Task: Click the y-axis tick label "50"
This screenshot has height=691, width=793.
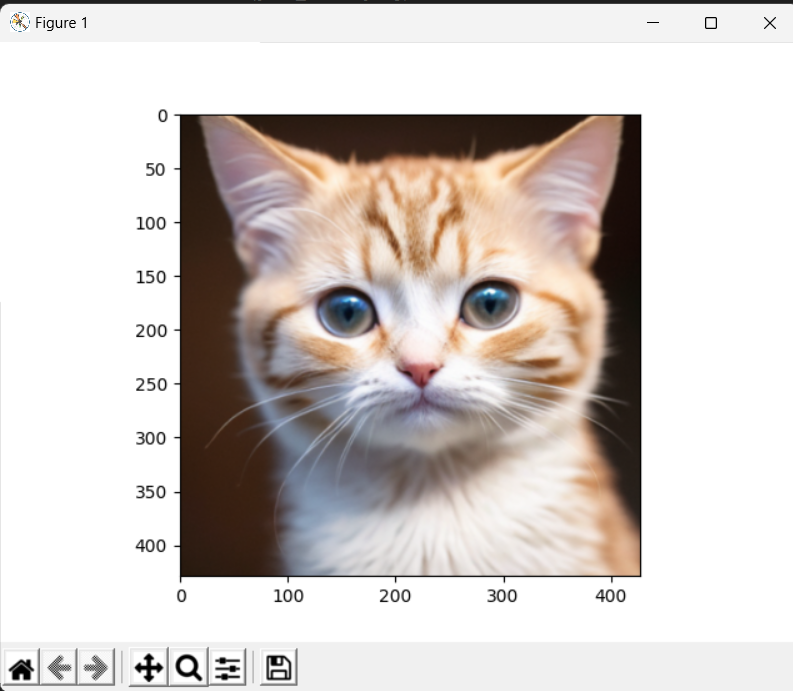Action: (156, 169)
